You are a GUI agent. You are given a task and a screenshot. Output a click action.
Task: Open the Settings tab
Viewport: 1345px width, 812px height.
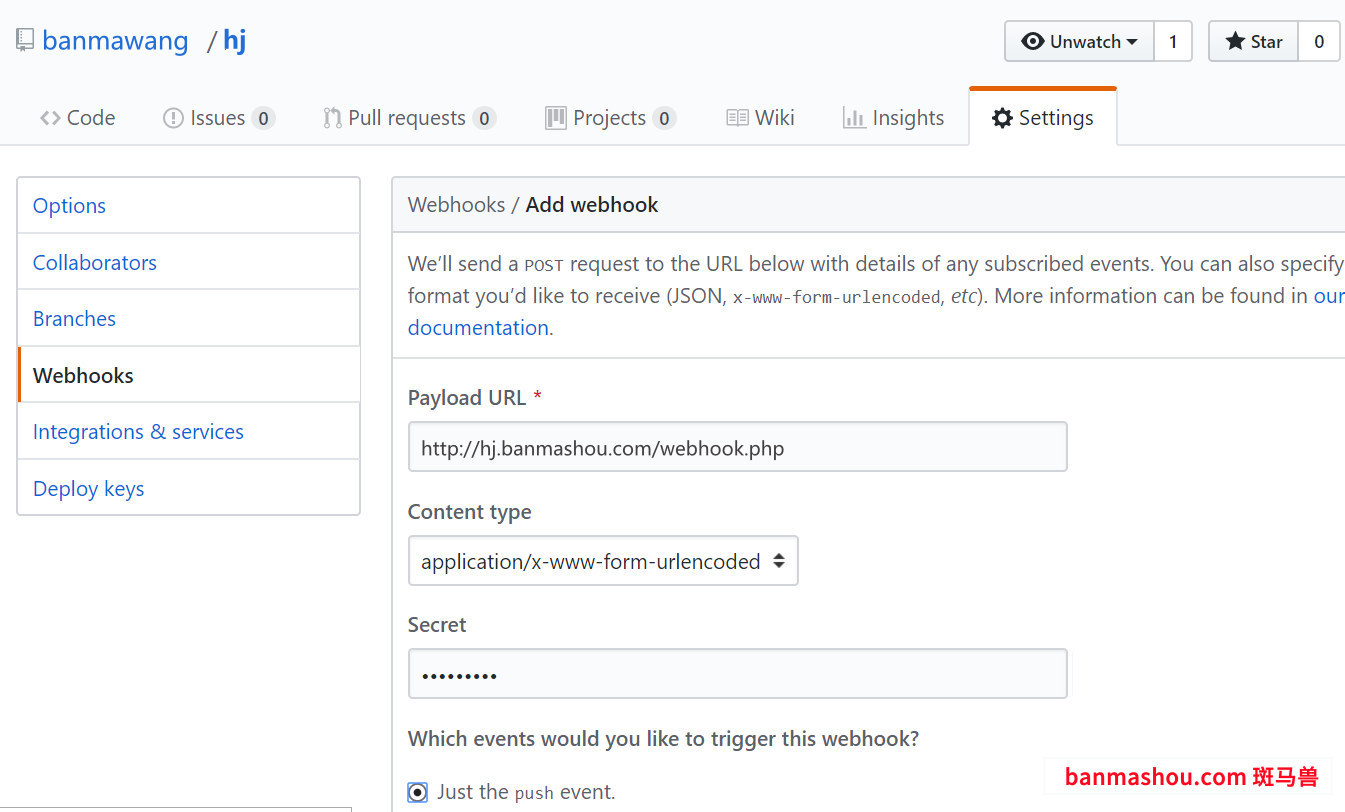click(1043, 118)
